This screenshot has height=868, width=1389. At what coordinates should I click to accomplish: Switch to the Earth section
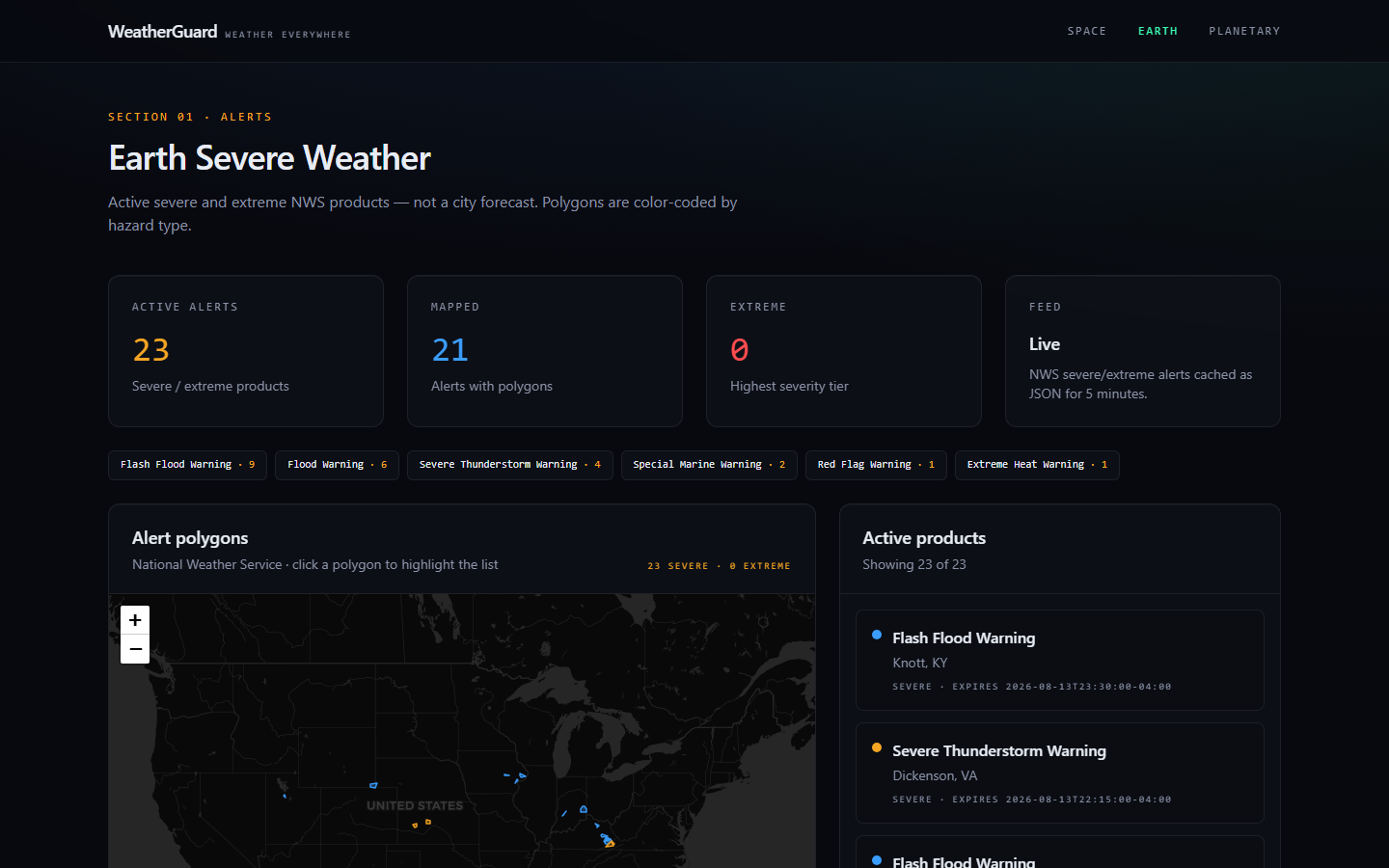point(1157,31)
